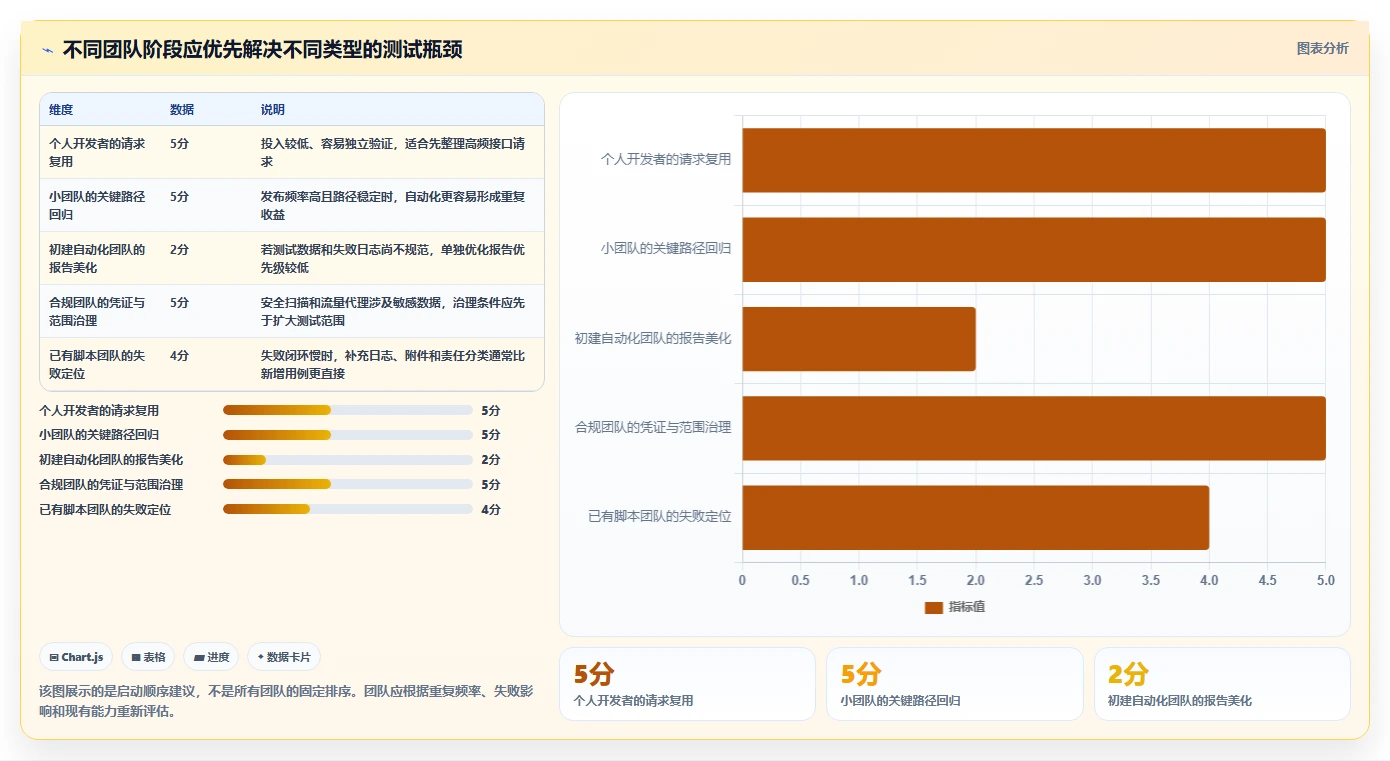Click the footnote starting 该图展示的是启动顺序建议
The width and height of the screenshot is (1390, 761).
click(287, 701)
